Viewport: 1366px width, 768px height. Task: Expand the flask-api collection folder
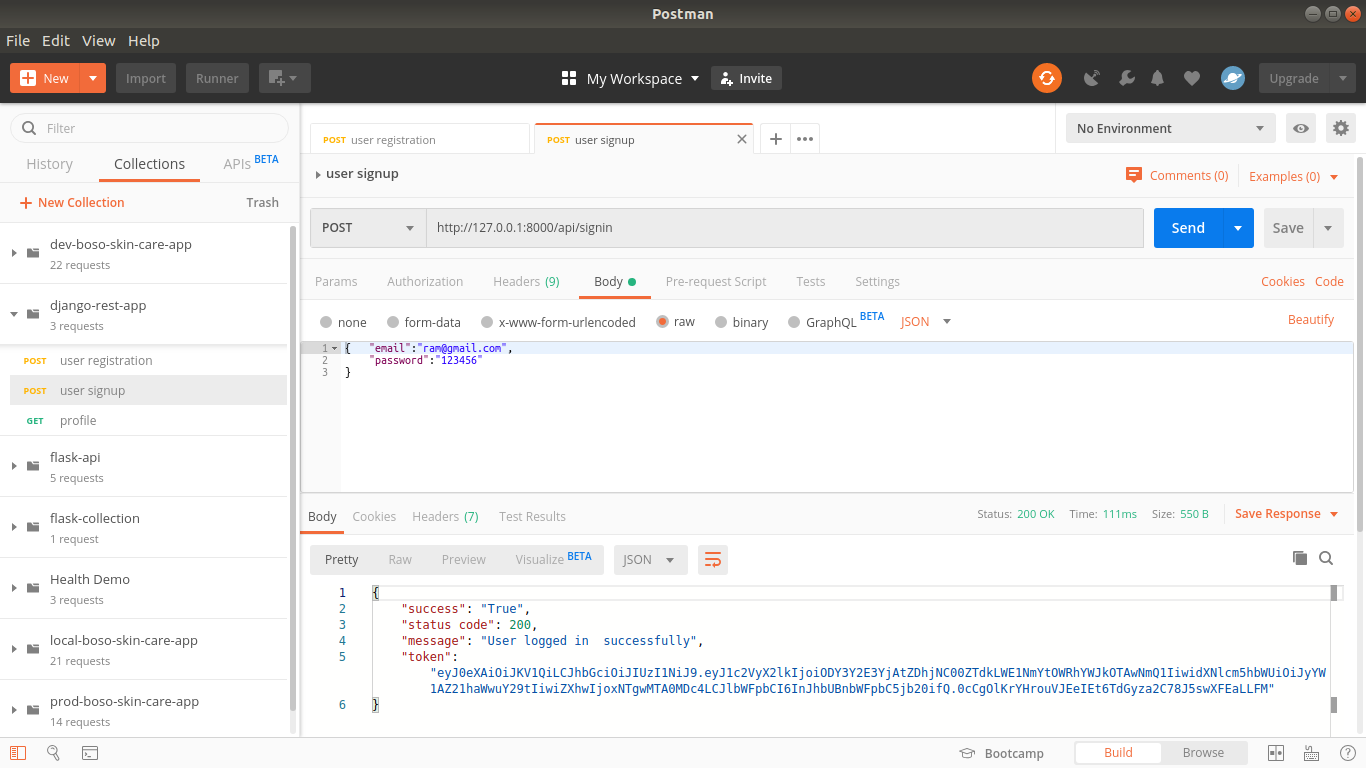(15, 466)
